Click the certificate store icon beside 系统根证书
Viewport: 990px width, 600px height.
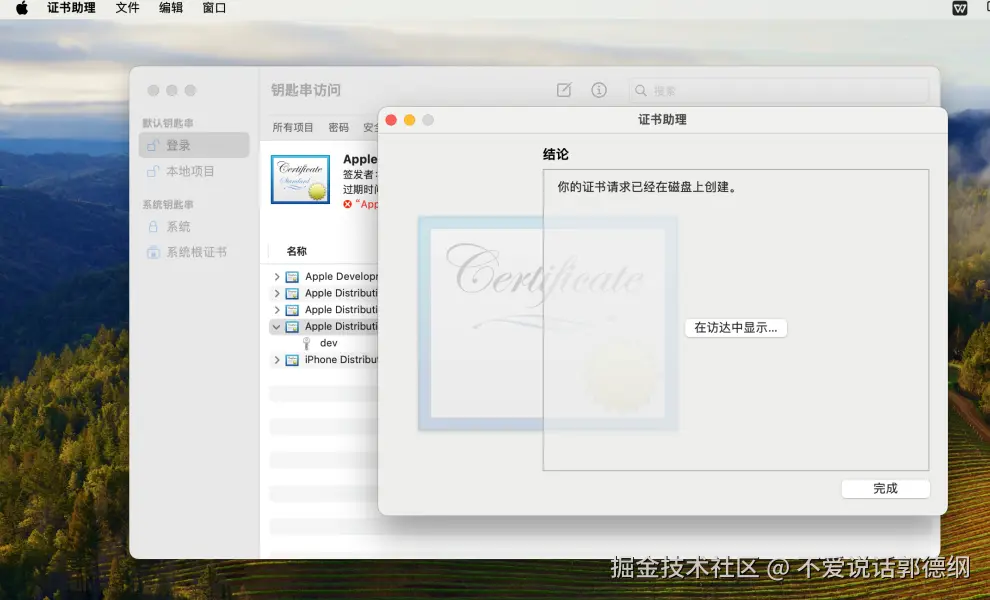click(x=153, y=253)
